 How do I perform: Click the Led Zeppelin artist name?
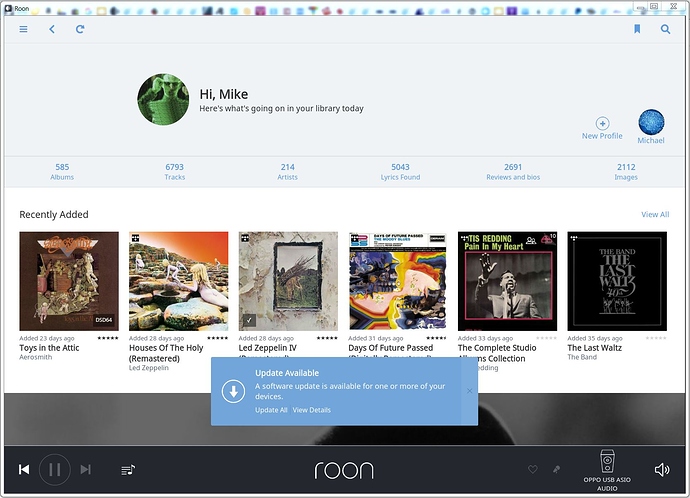click(x=149, y=368)
